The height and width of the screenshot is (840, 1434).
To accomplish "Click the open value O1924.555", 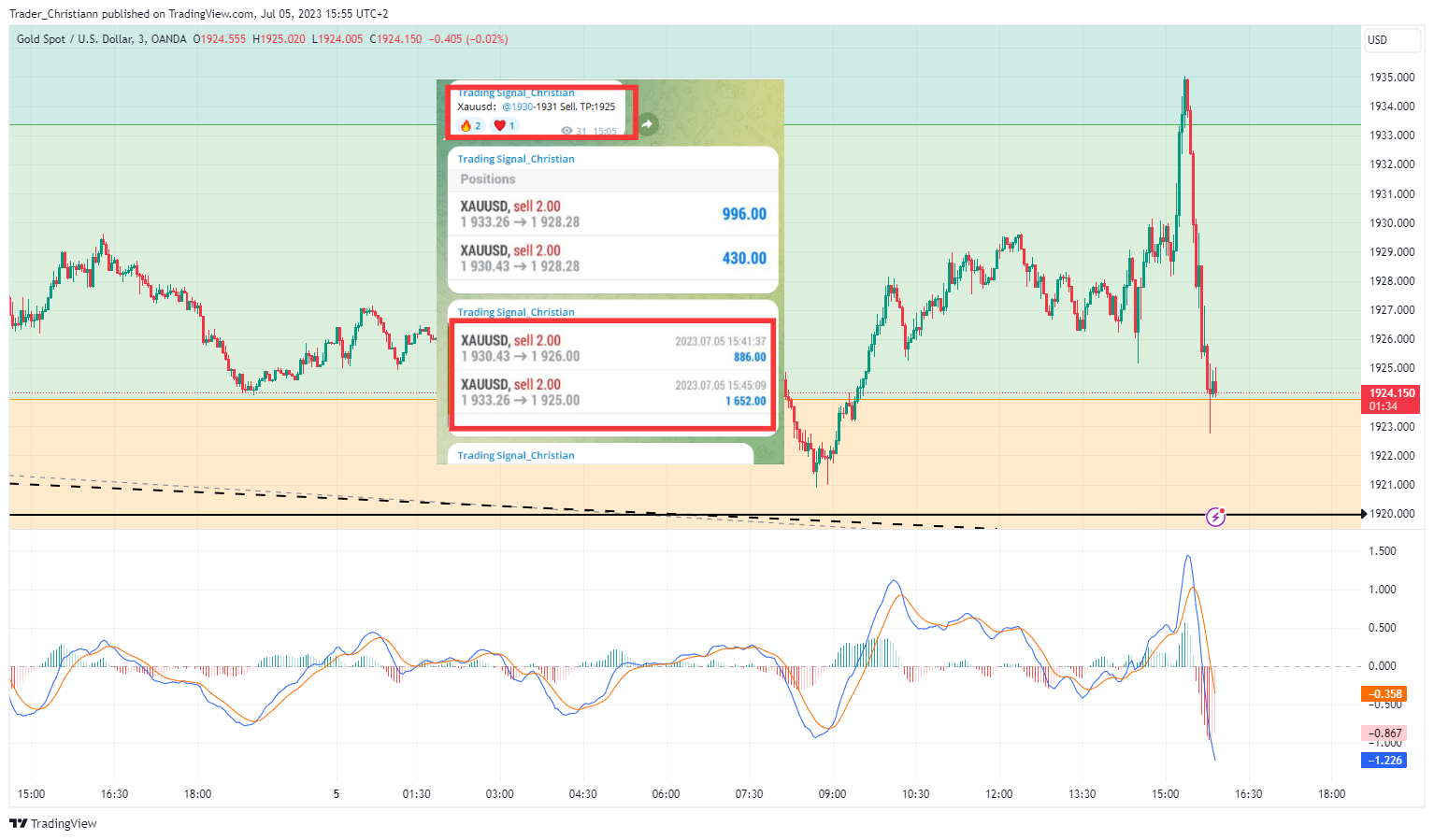I will pyautogui.click(x=219, y=39).
